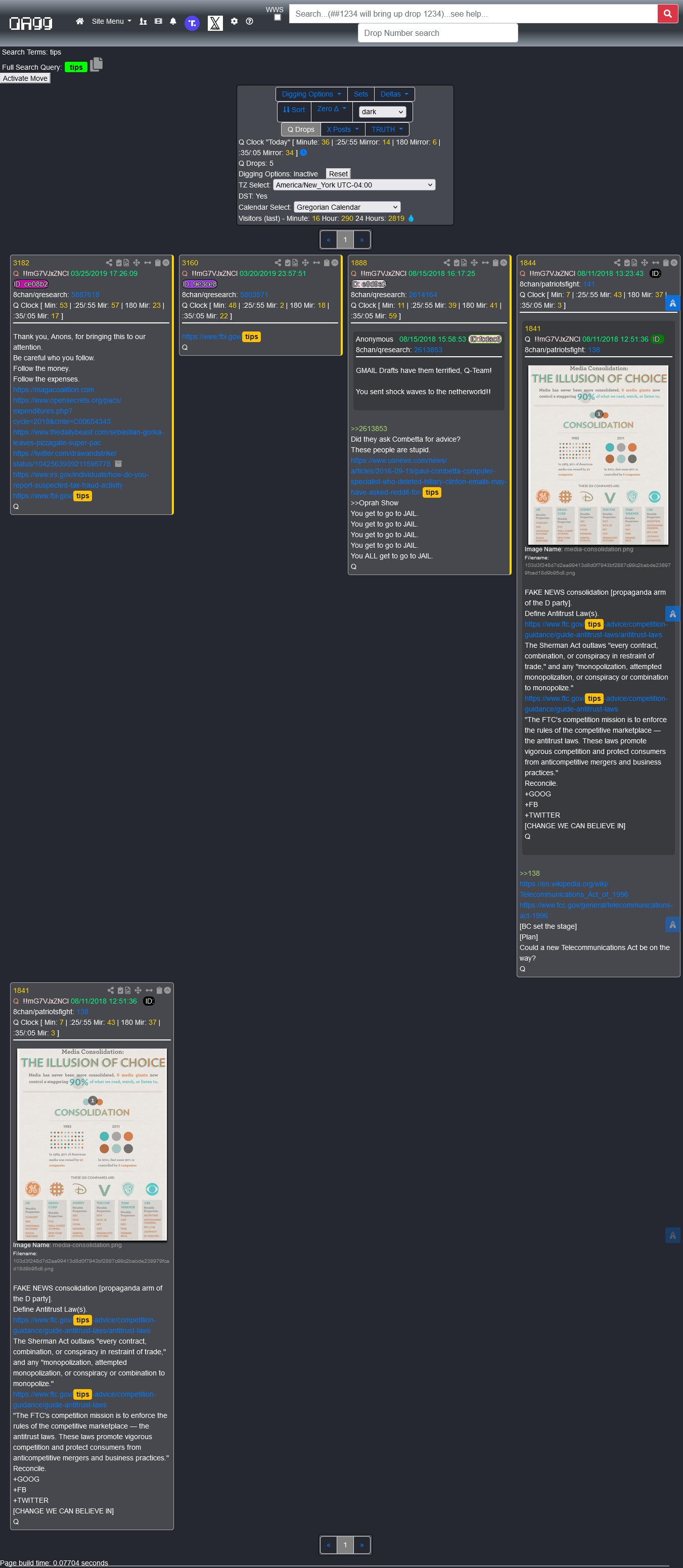Image resolution: width=683 pixels, height=1568 pixels.
Task: Click the >>2613853 reply reference
Action: [369, 429]
